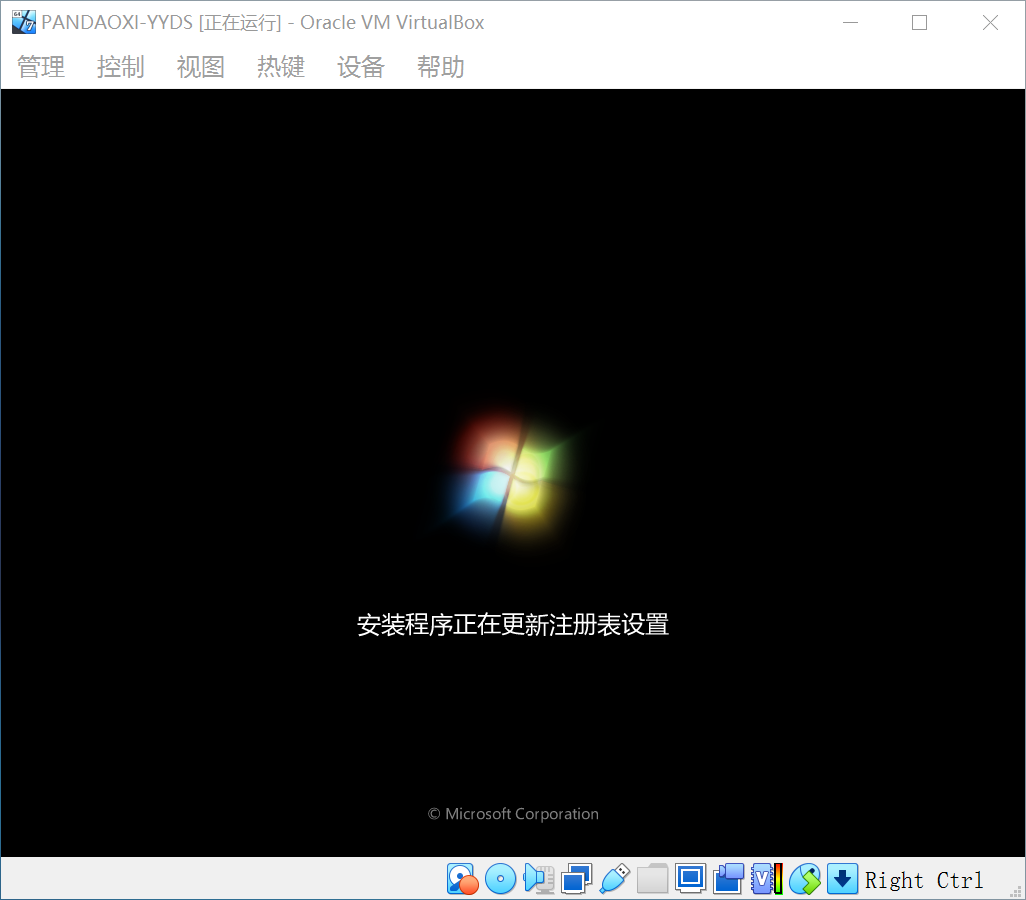Viewport: 1026px width, 900px height.
Task: Click the keyboard capture down-arrow icon
Action: [x=842, y=879]
